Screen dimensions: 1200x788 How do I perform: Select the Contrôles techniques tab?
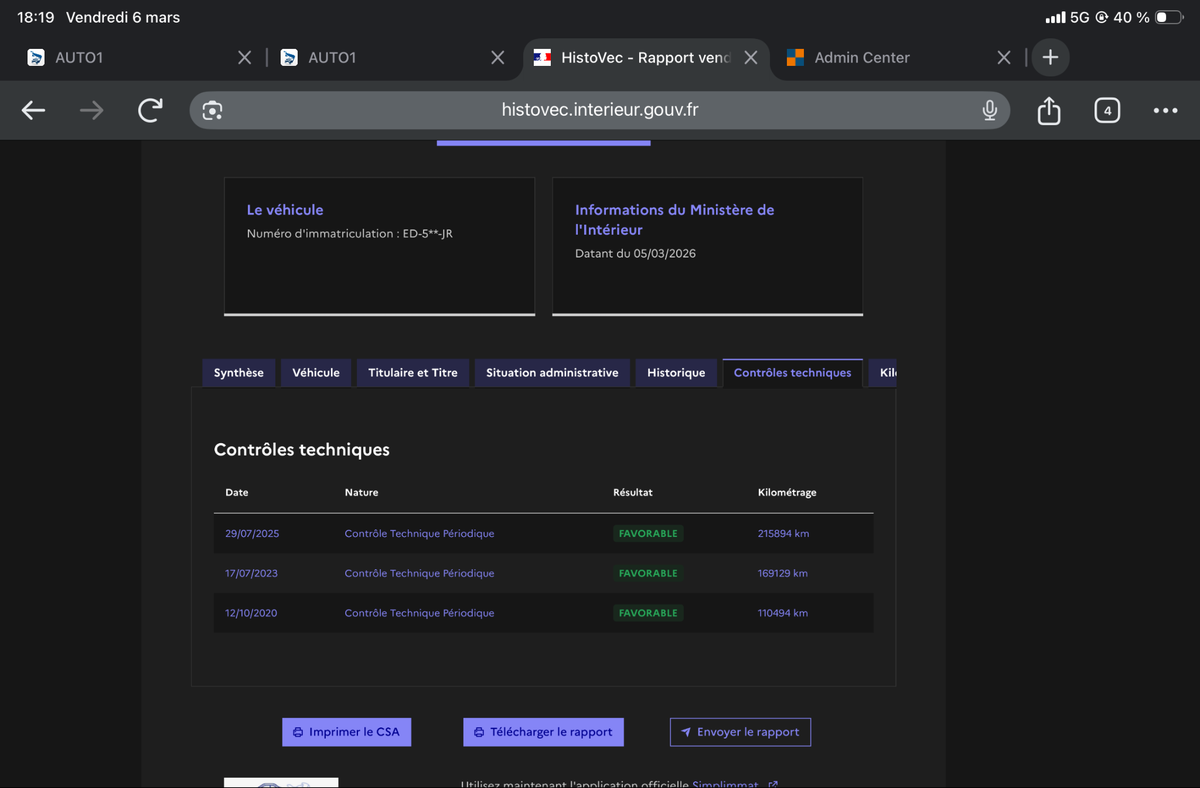(793, 373)
